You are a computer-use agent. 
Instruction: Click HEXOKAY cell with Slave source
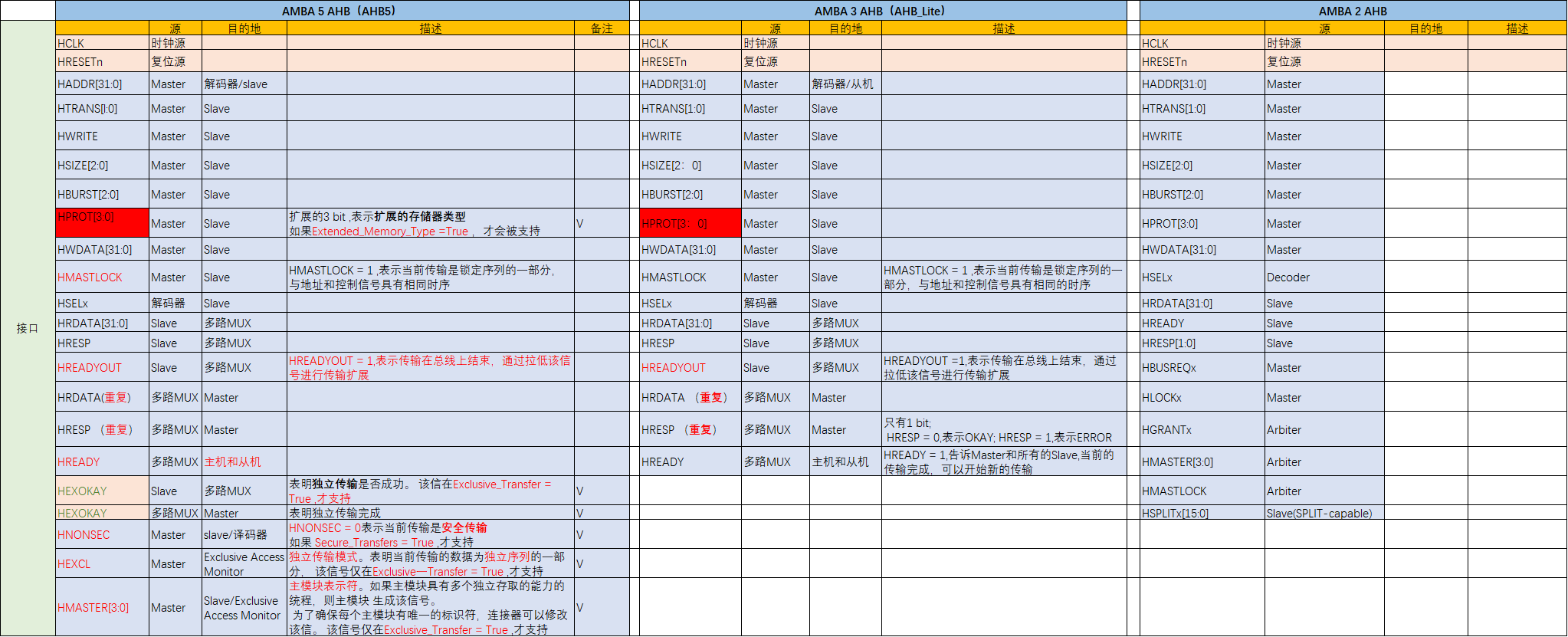point(102,491)
